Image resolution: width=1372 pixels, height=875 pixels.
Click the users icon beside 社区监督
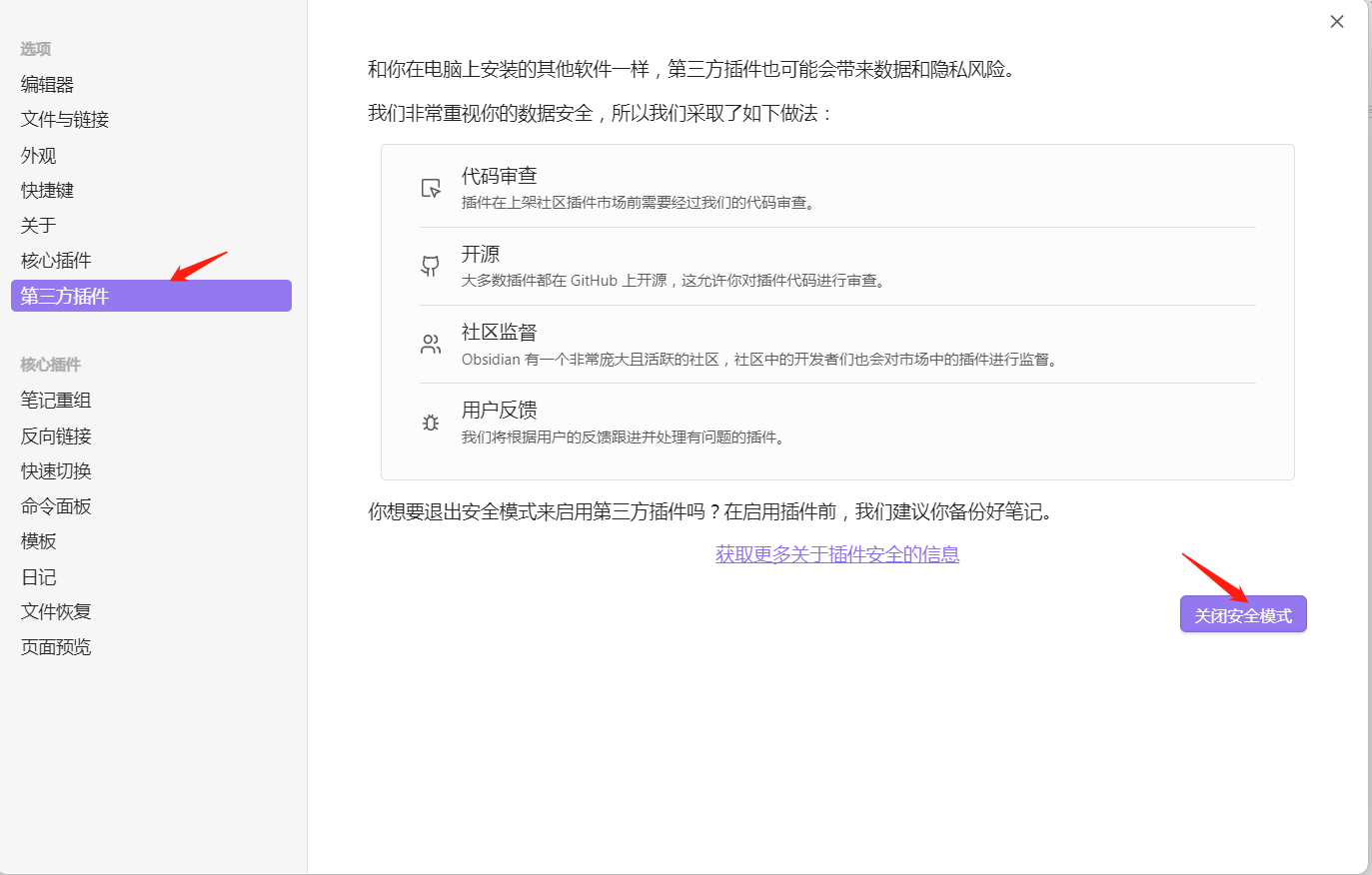coord(431,345)
